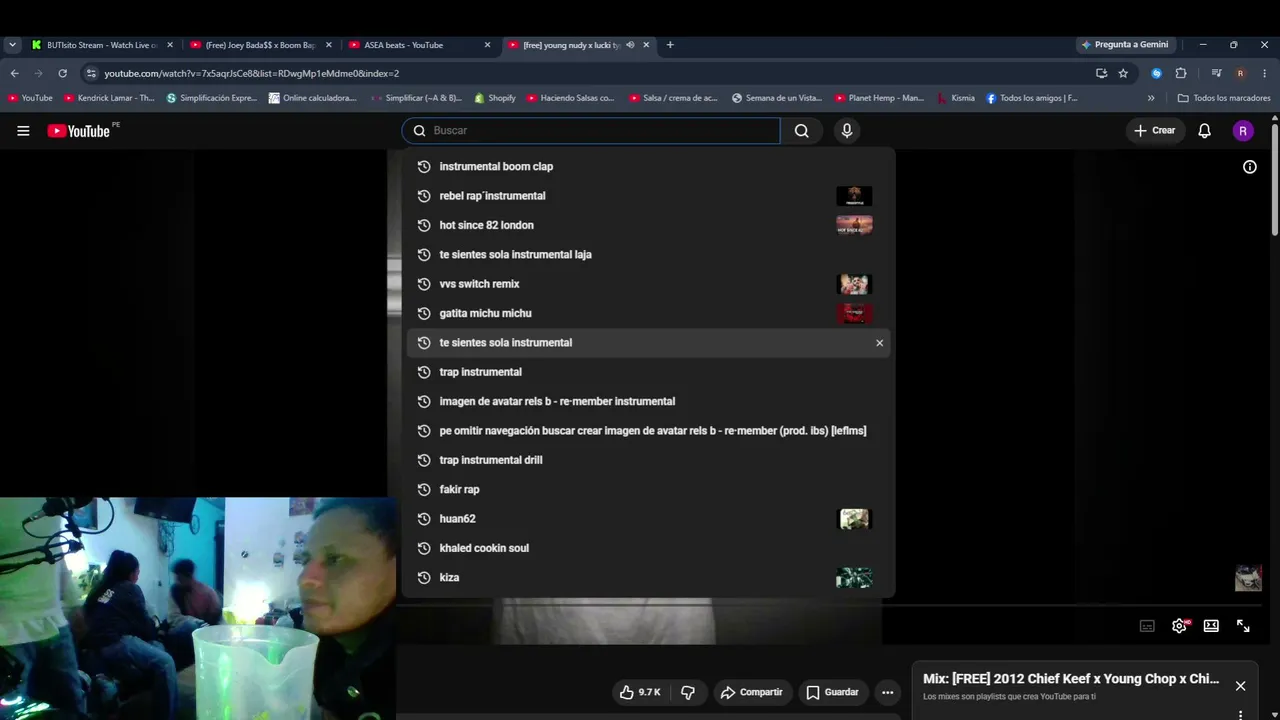Image resolution: width=1280 pixels, height=720 pixels.
Task: Click the Guardar button
Action: click(x=832, y=692)
